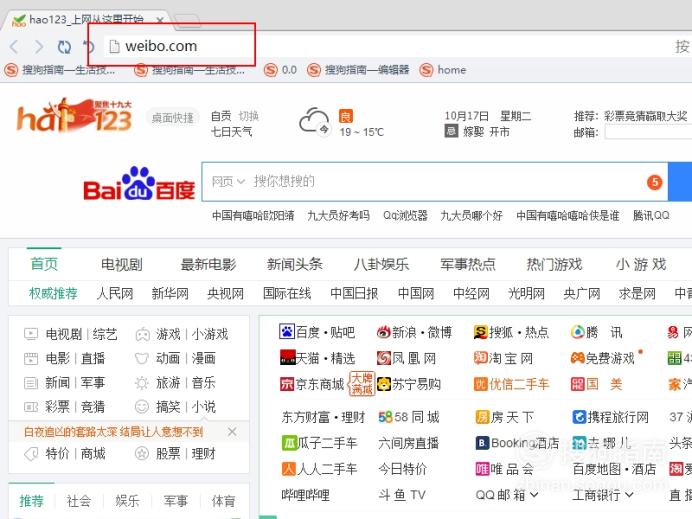Click the TV icon beside 电视剧|综艺

(31, 334)
